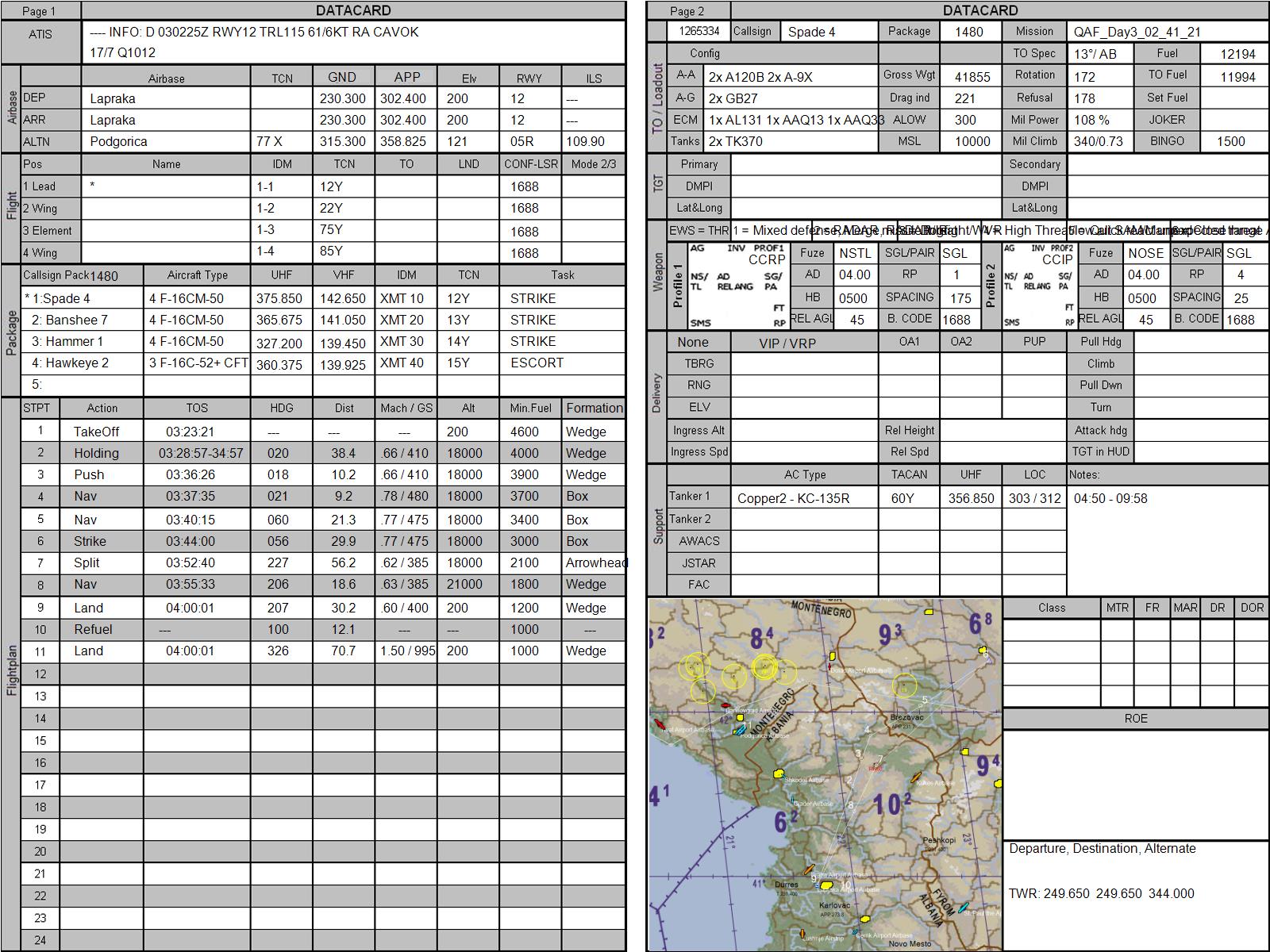
Task: Select the 'NOSE' fuze setting in Profile 2
Action: point(1145,253)
